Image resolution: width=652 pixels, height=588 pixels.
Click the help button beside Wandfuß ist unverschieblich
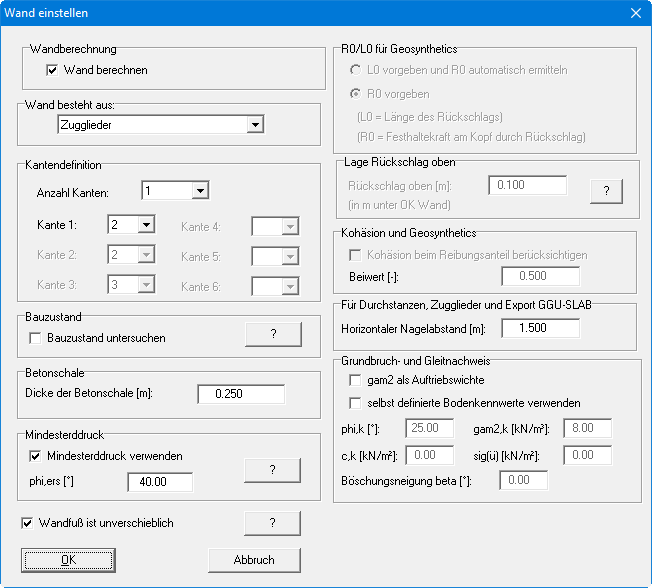(x=272, y=523)
